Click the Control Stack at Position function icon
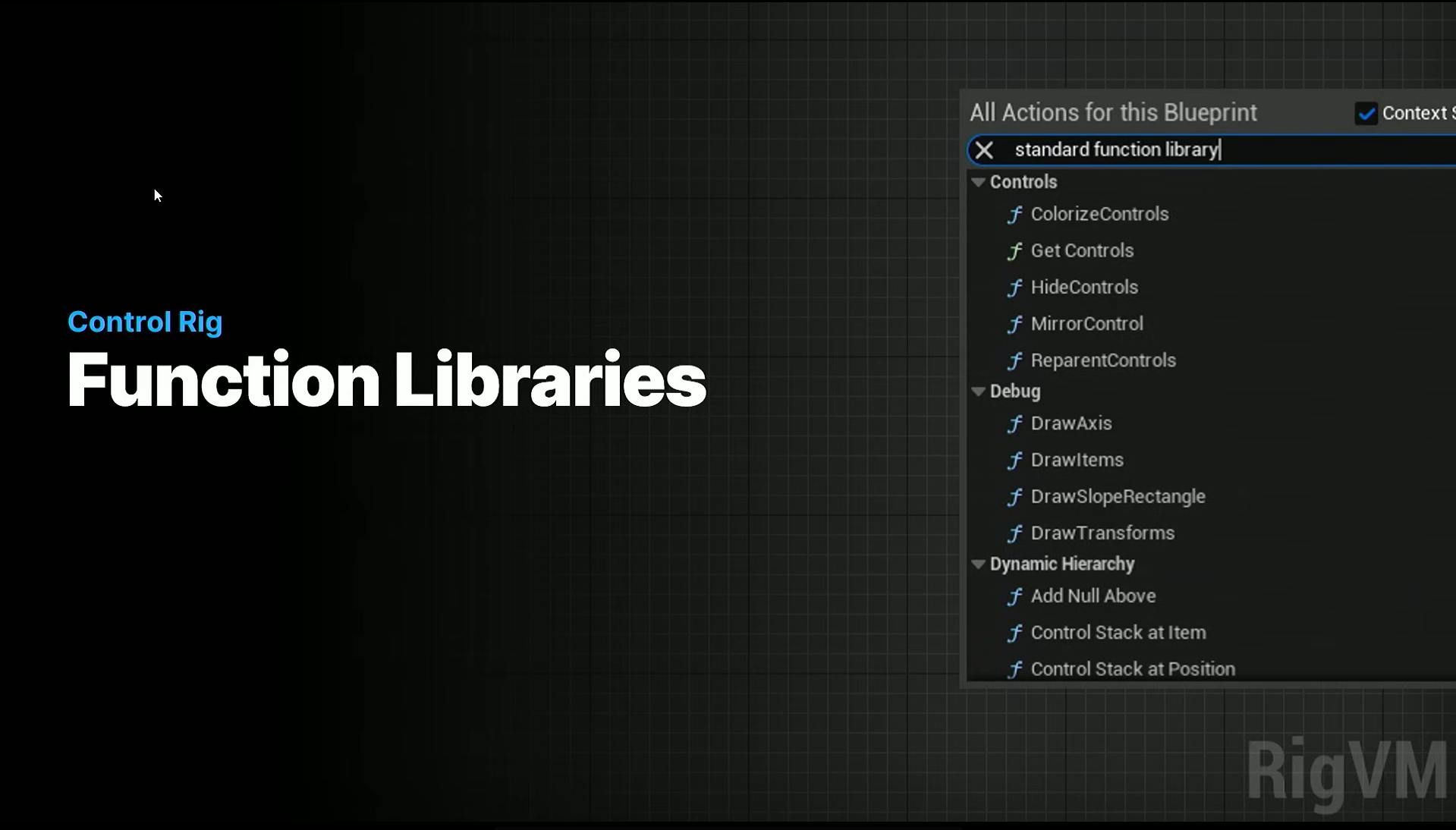1456x830 pixels. click(x=1014, y=670)
